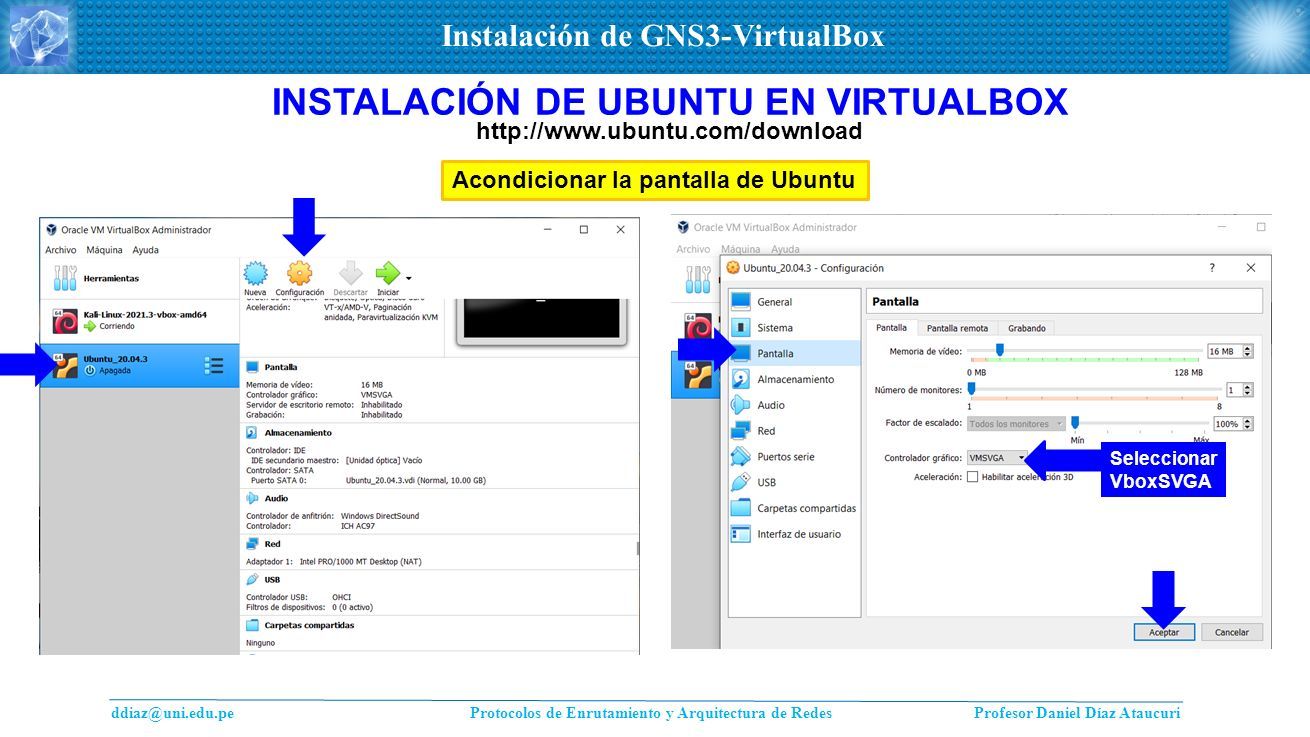Image resolution: width=1310 pixels, height=737 pixels.
Task: Click USB section header in details
Action: 272,579
